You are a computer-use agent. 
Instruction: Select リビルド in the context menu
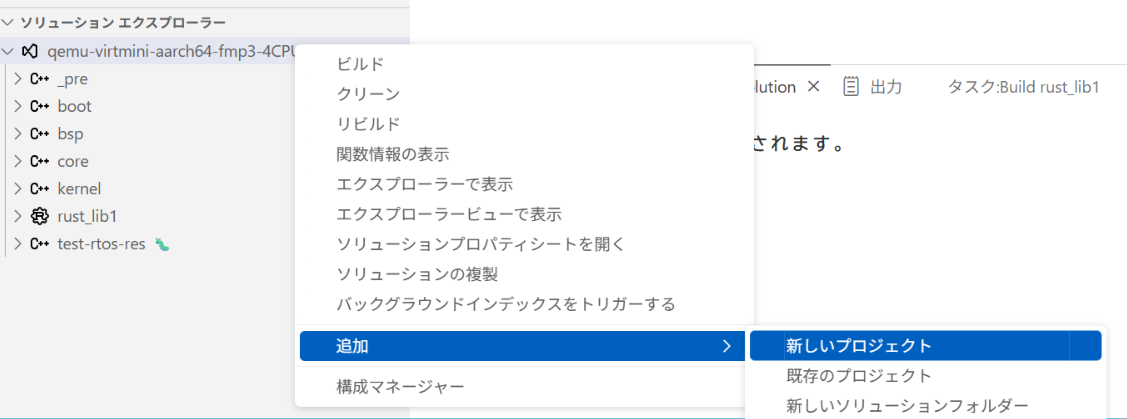point(368,124)
